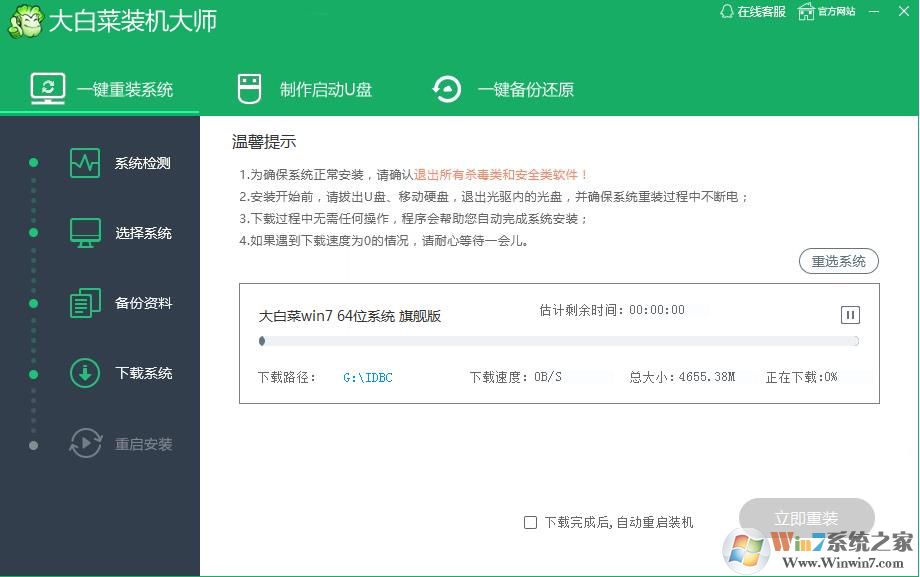Switch to 制作启动U盘 tab
This screenshot has width=920, height=577.
tap(304, 89)
